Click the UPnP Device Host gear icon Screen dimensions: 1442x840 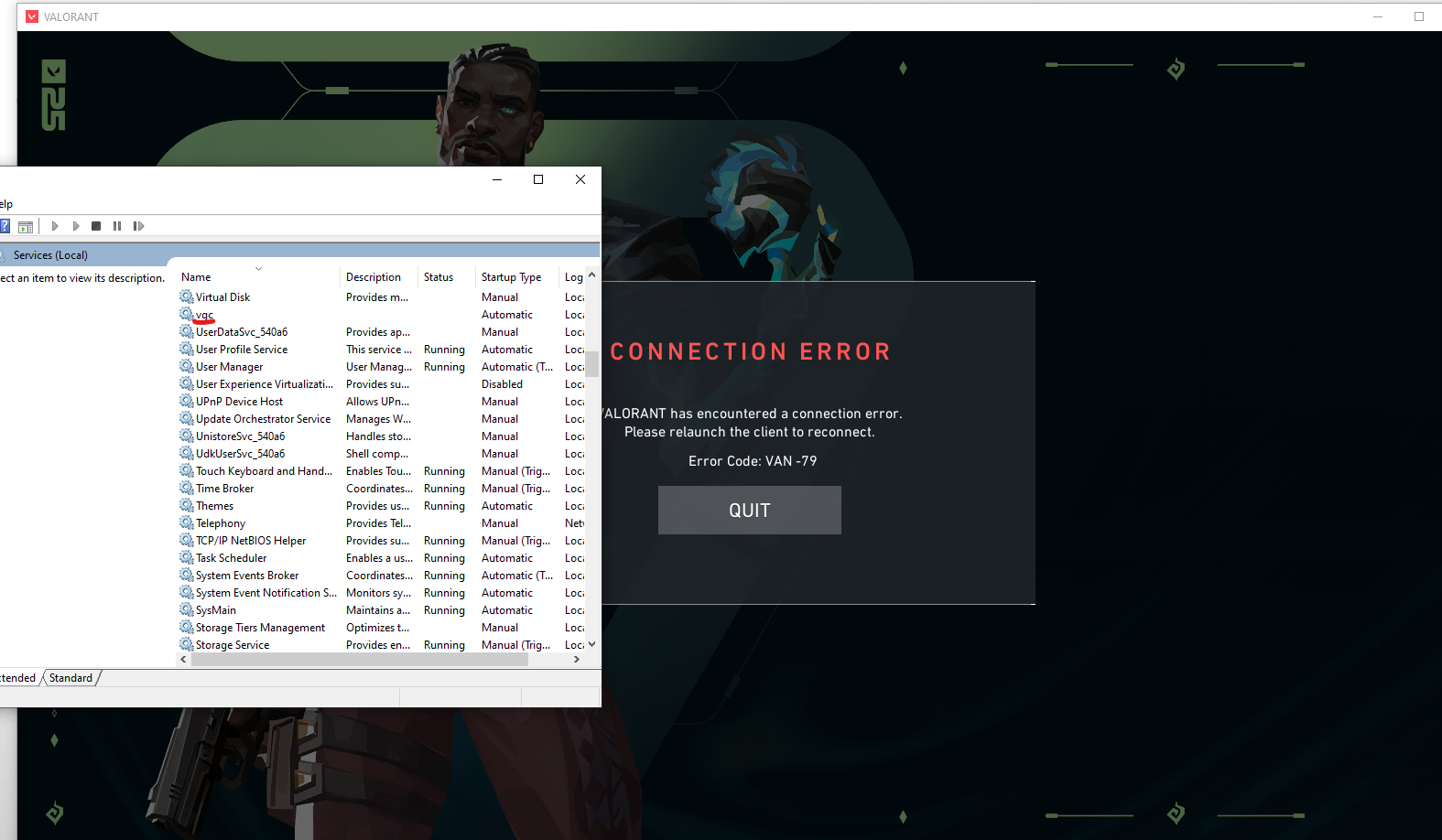pyautogui.click(x=187, y=401)
